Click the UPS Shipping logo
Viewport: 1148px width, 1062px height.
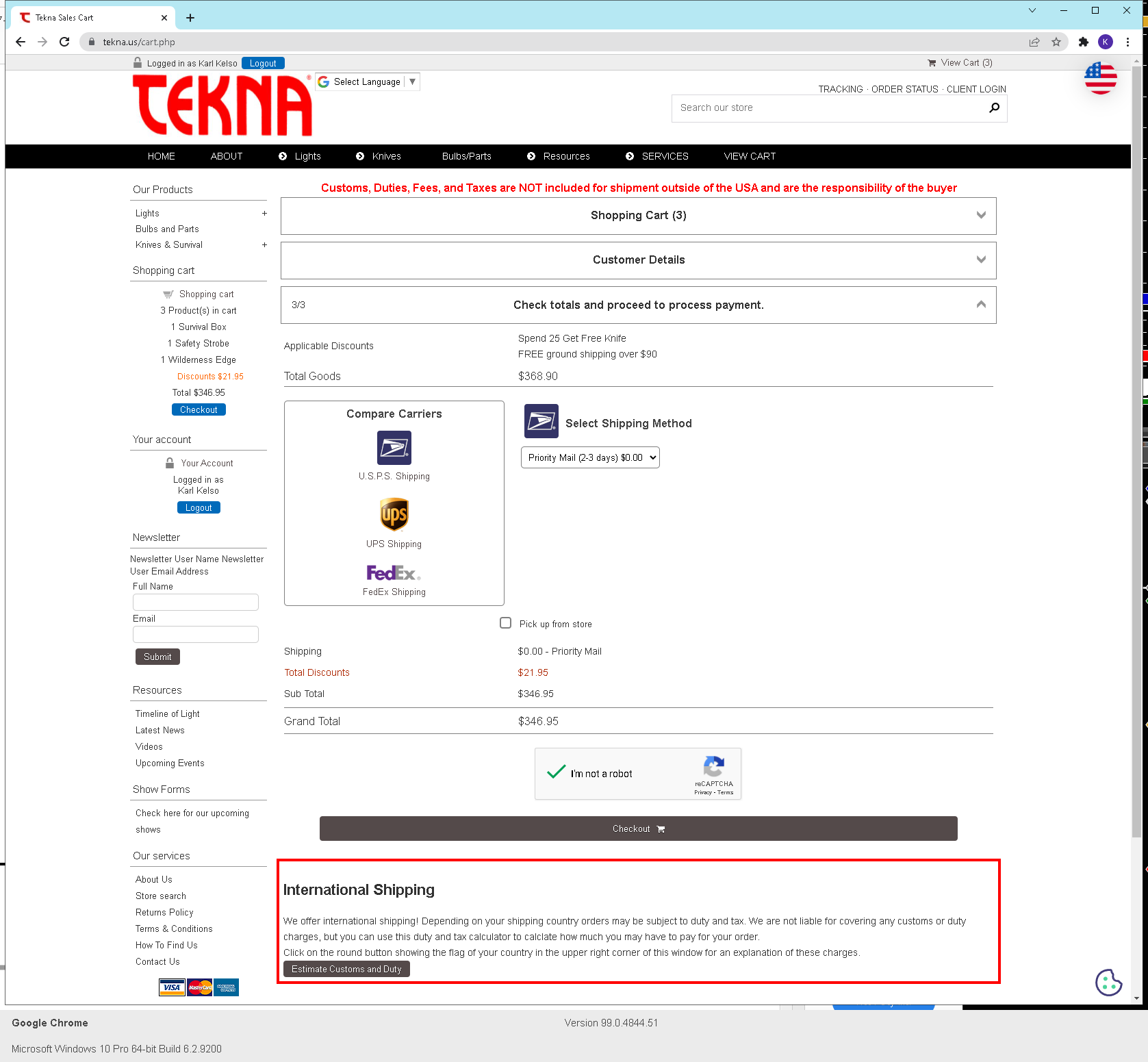click(x=394, y=514)
